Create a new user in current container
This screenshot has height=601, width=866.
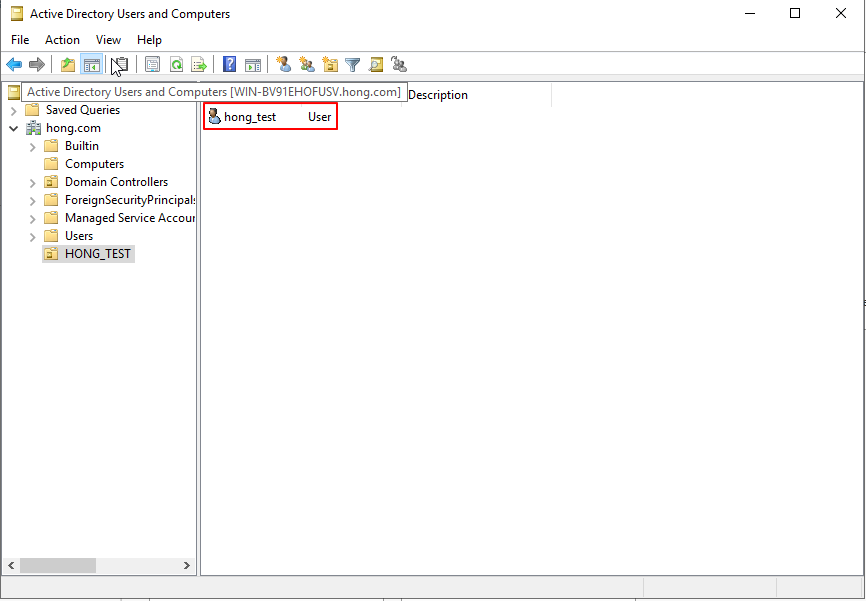pyautogui.click(x=284, y=65)
